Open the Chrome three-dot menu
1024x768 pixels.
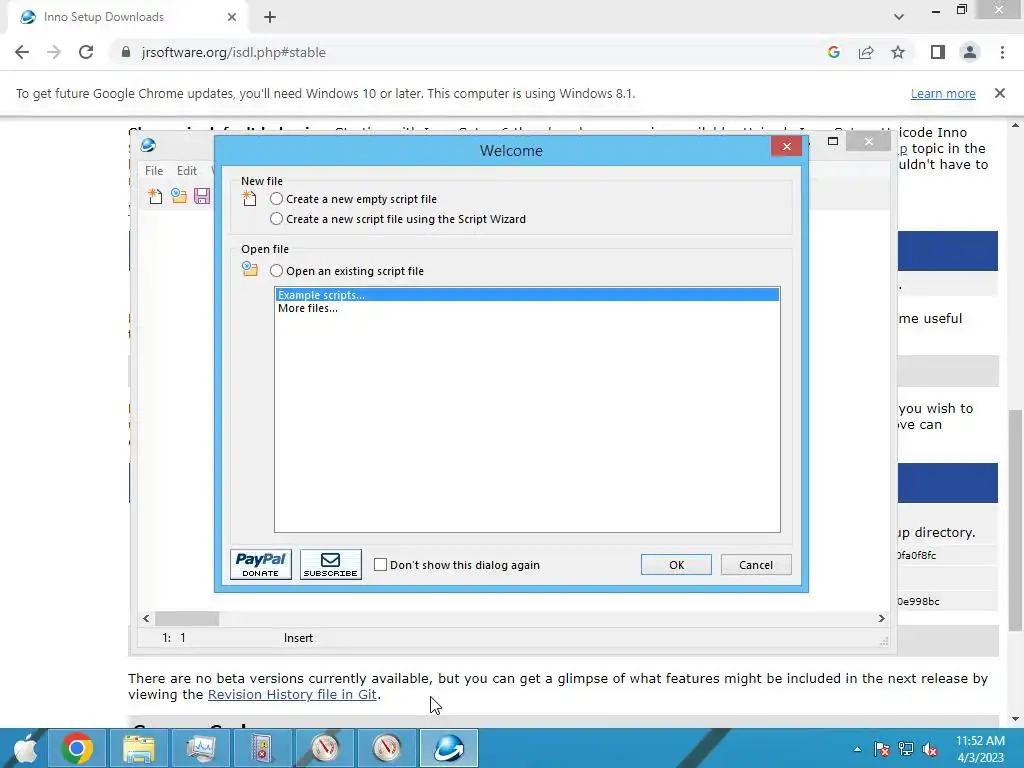tap(1002, 52)
